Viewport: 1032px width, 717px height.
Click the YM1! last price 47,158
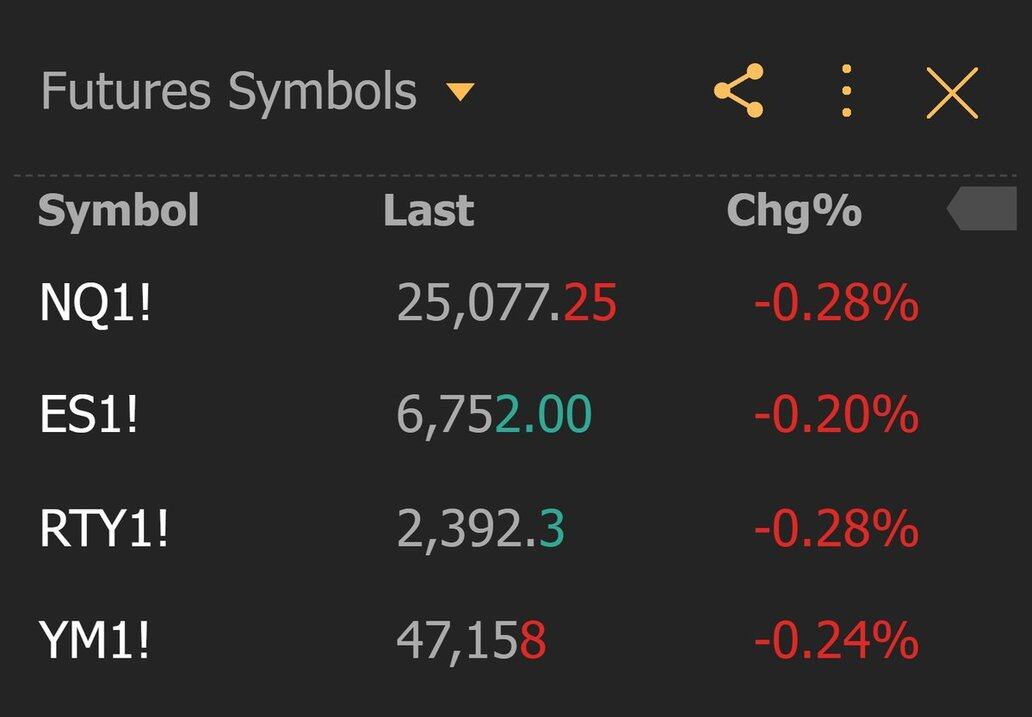[471, 641]
